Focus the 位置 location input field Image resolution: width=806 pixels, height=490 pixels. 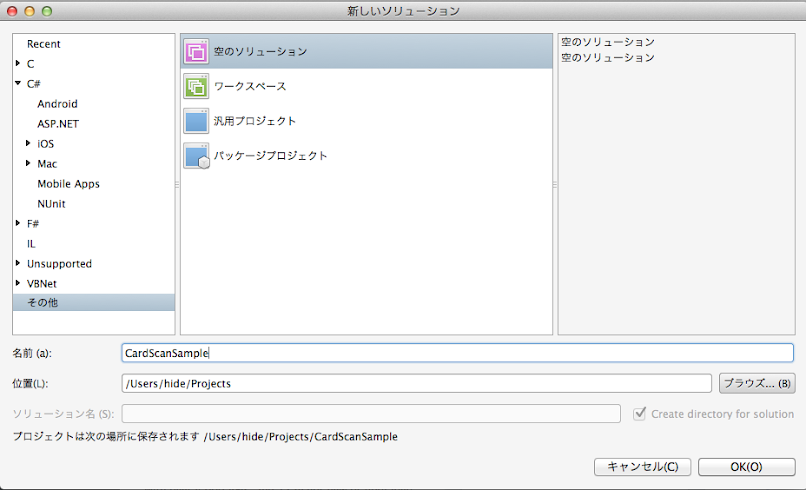pos(416,384)
